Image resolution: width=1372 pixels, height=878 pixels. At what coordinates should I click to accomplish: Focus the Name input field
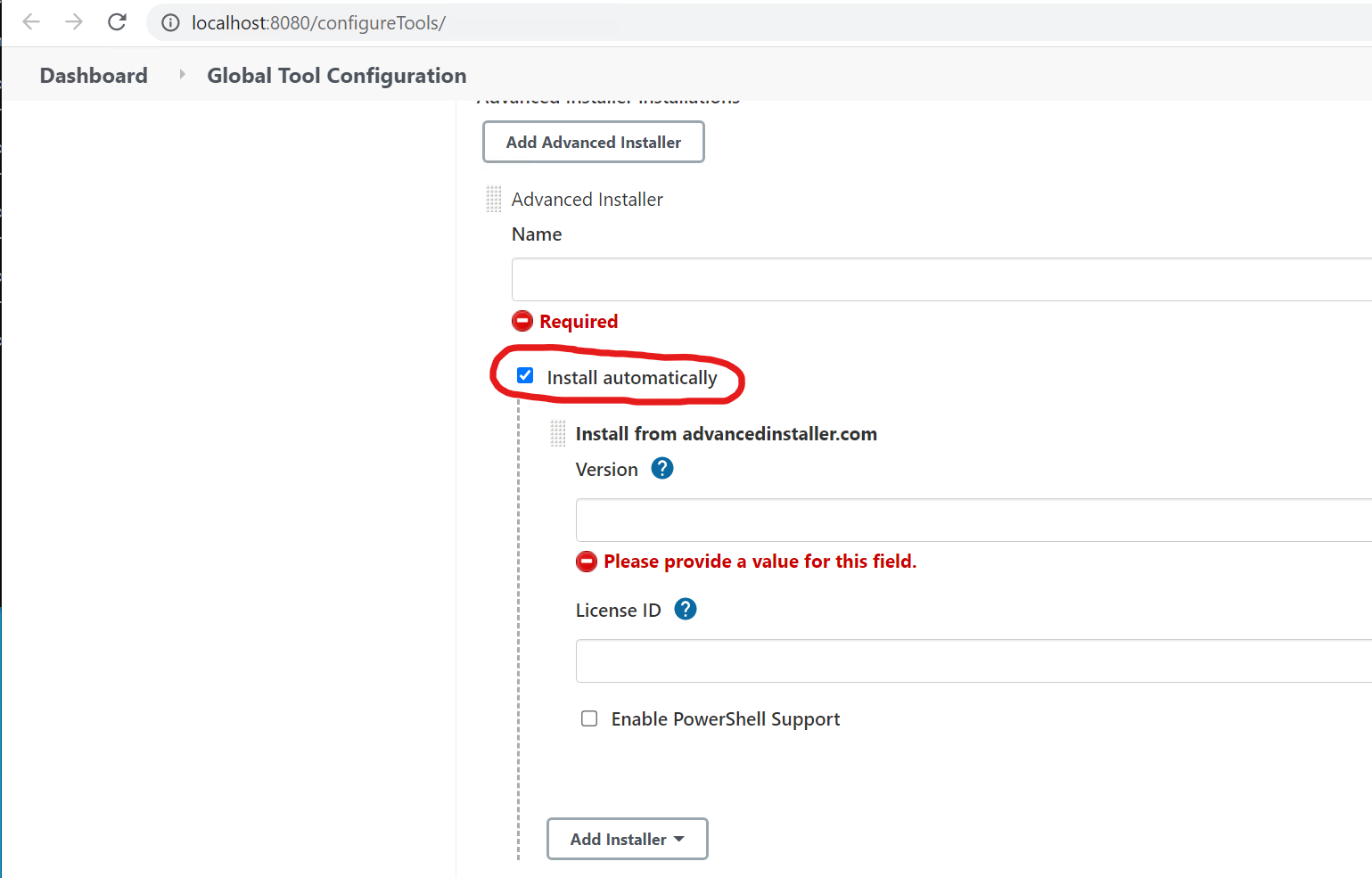click(941, 279)
